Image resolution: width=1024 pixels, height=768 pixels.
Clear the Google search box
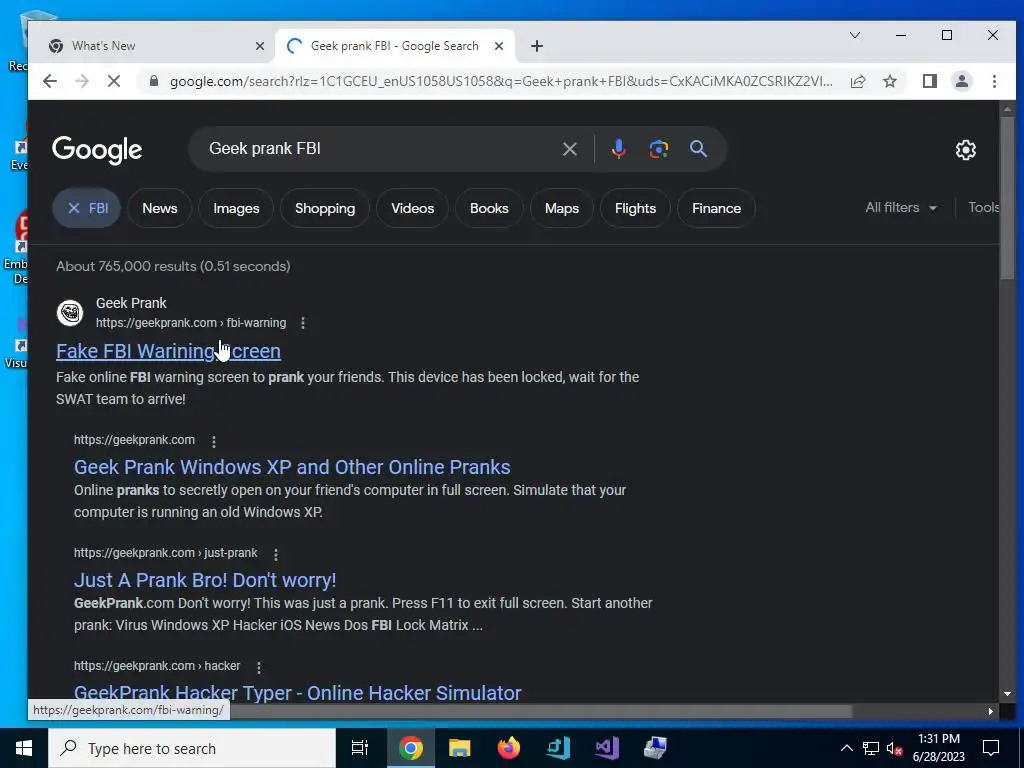(x=569, y=149)
